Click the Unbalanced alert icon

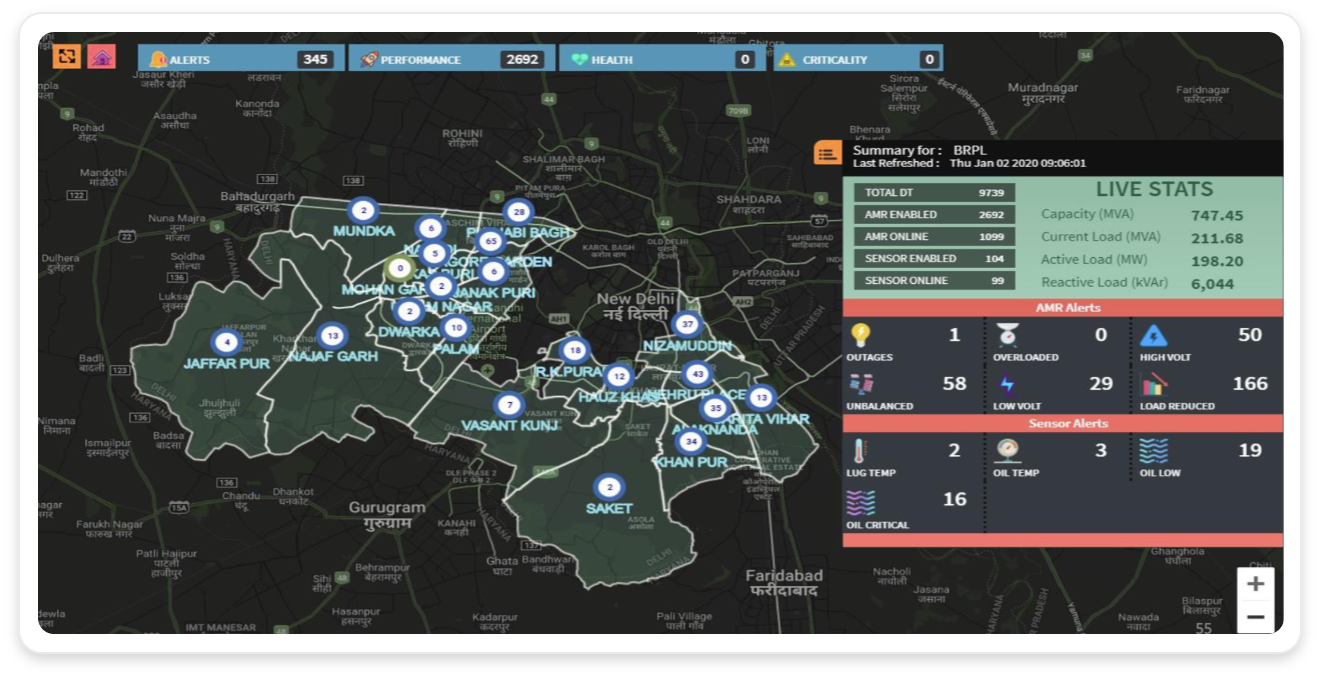pyautogui.click(x=860, y=384)
